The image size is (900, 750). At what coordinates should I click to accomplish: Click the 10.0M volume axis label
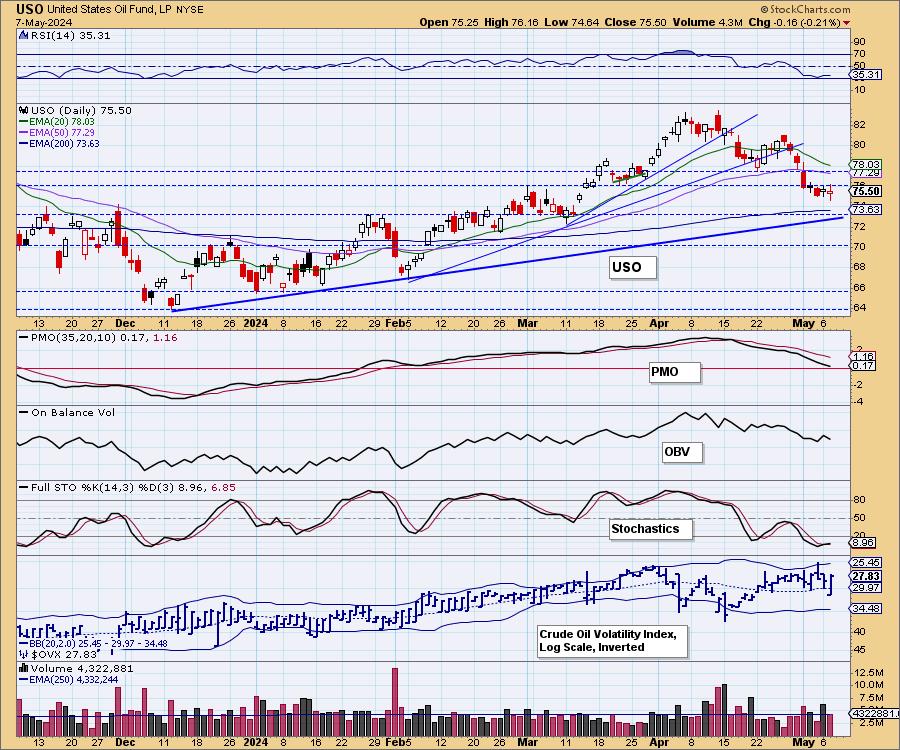click(x=869, y=685)
